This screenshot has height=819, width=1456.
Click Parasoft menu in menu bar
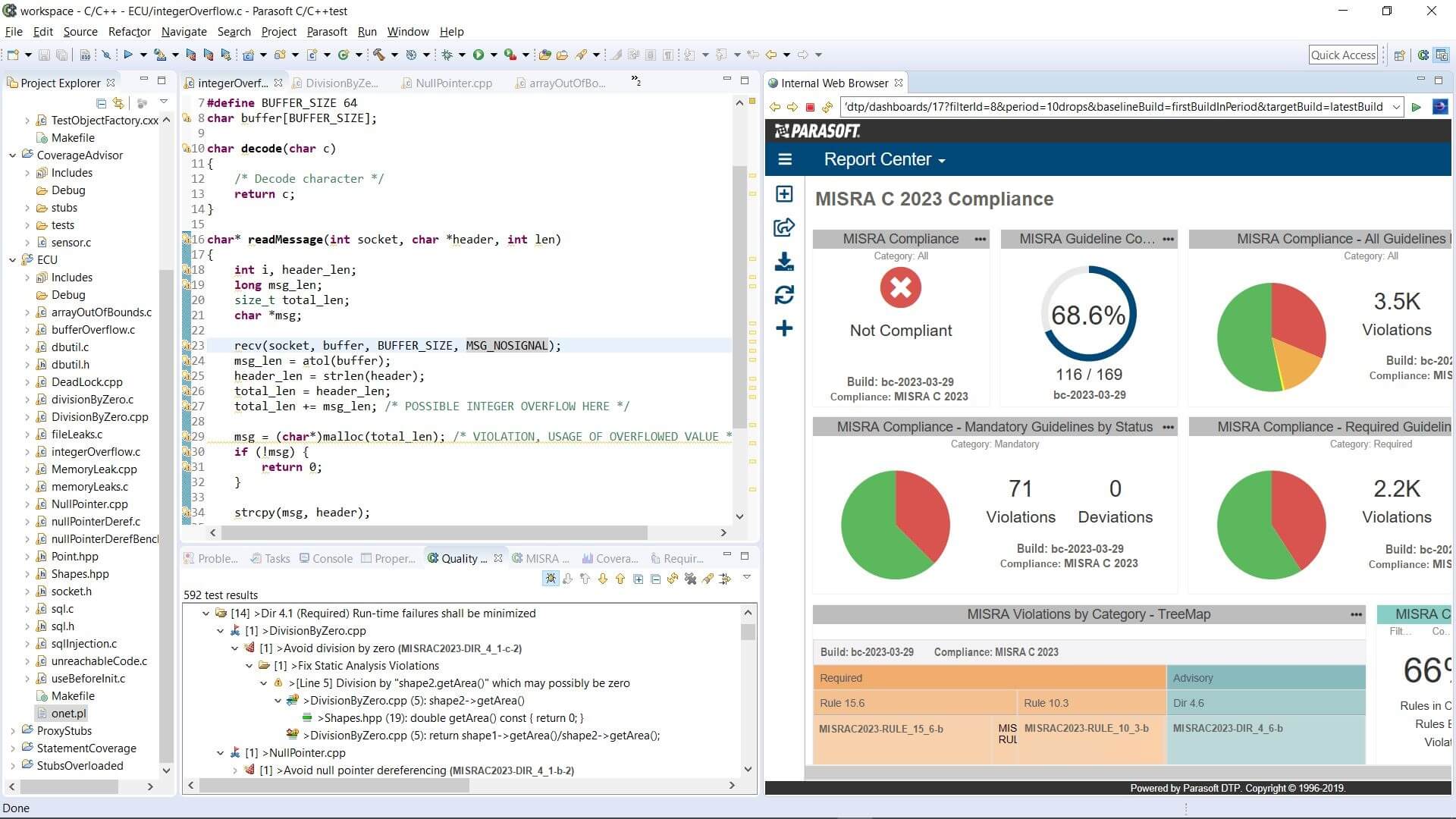(325, 31)
